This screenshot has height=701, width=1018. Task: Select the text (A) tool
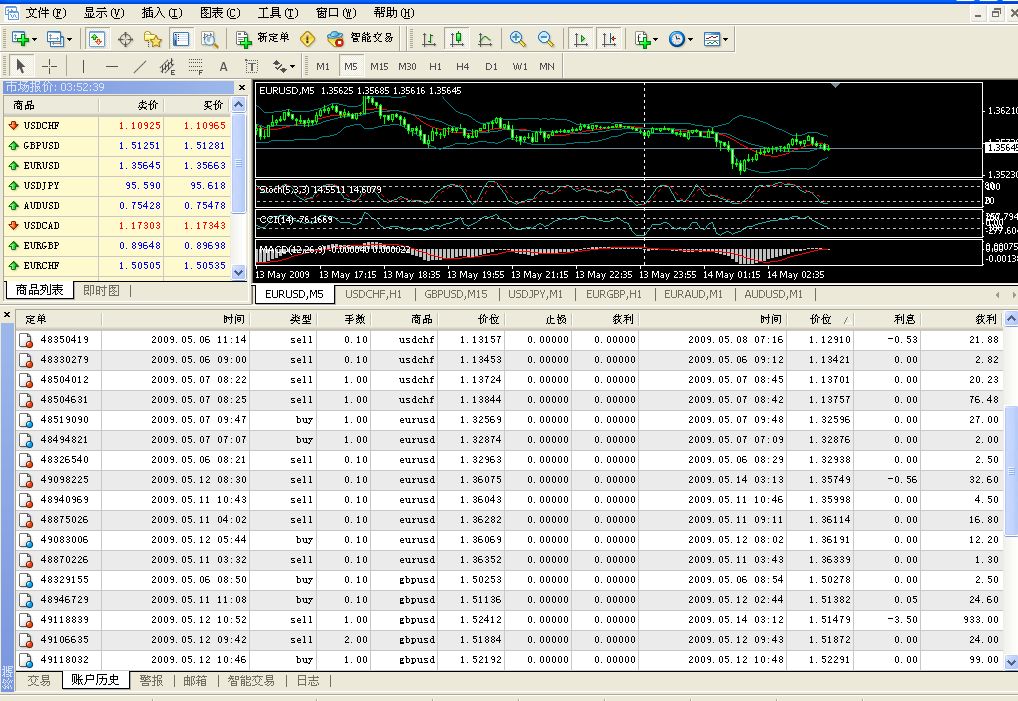(223, 66)
